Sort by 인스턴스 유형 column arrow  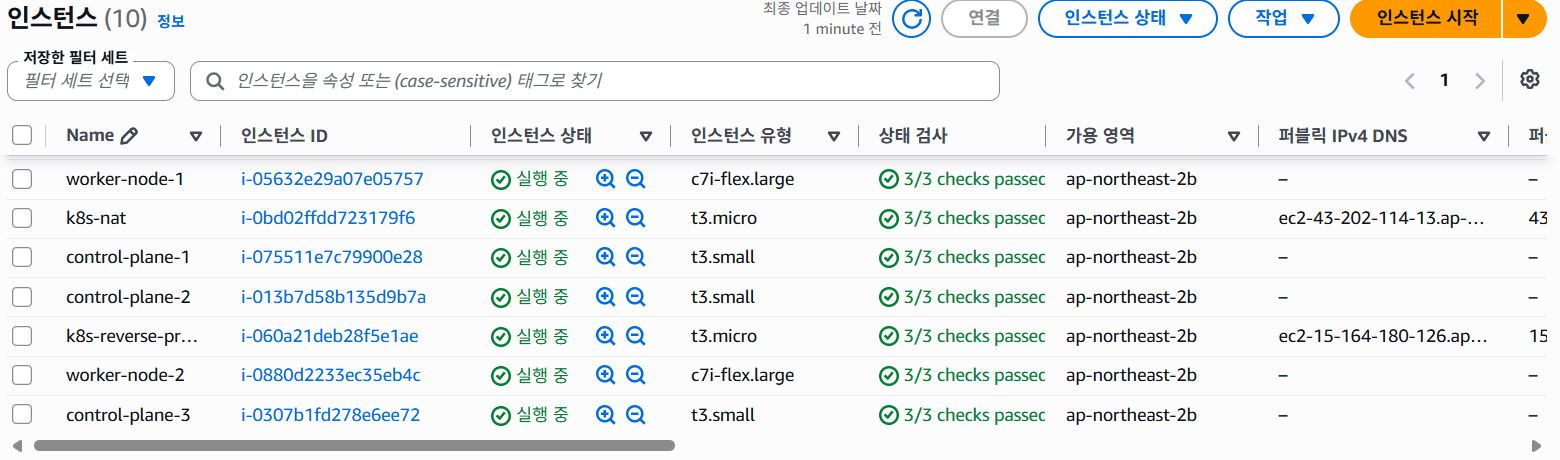click(834, 137)
